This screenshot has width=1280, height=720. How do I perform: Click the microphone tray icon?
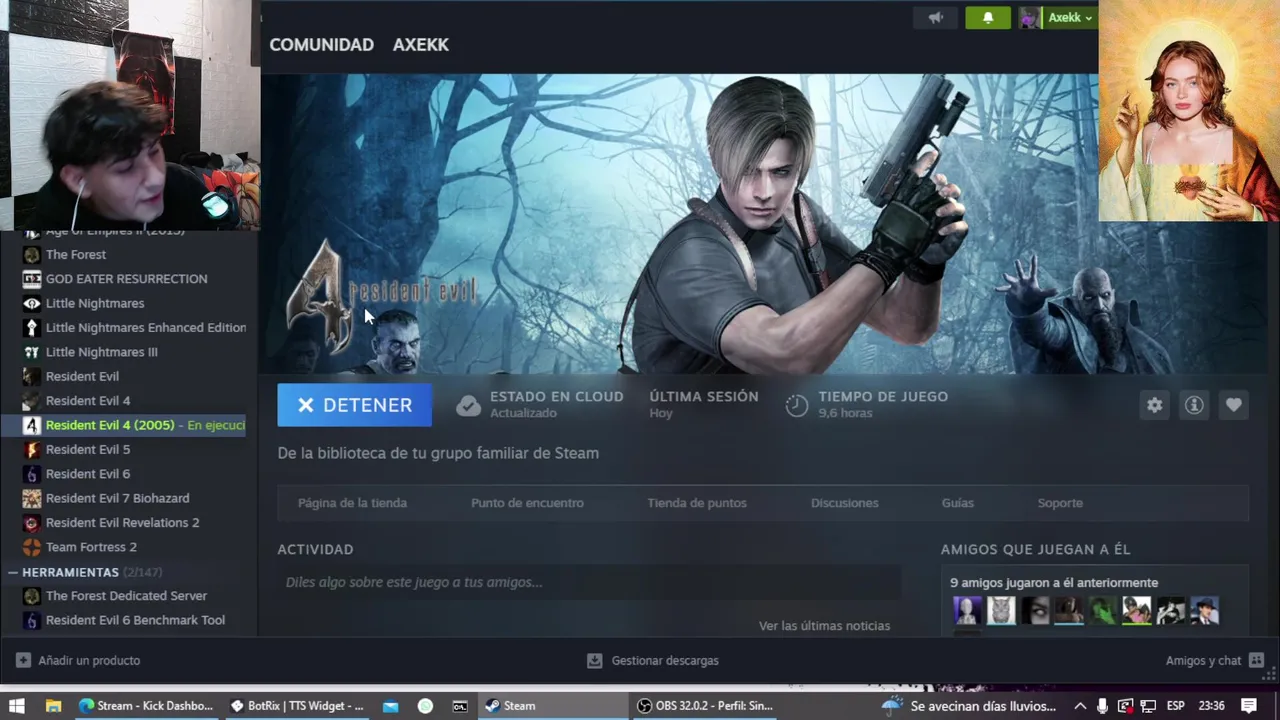(1102, 706)
